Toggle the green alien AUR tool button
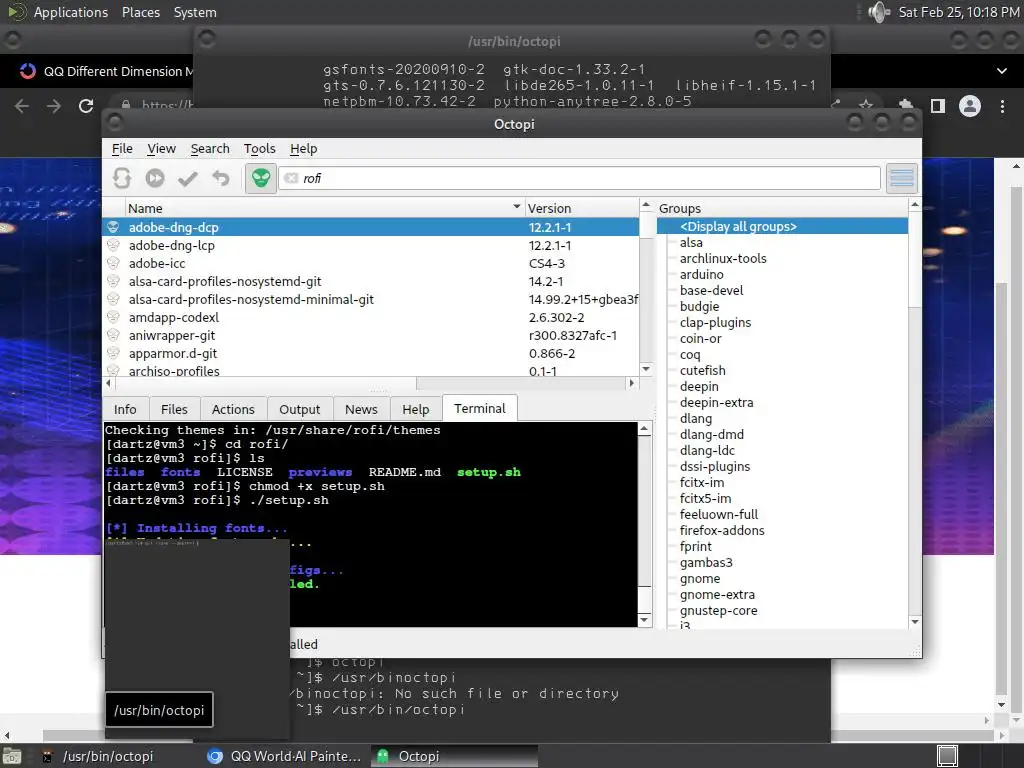The image size is (1024, 768). coord(261,178)
